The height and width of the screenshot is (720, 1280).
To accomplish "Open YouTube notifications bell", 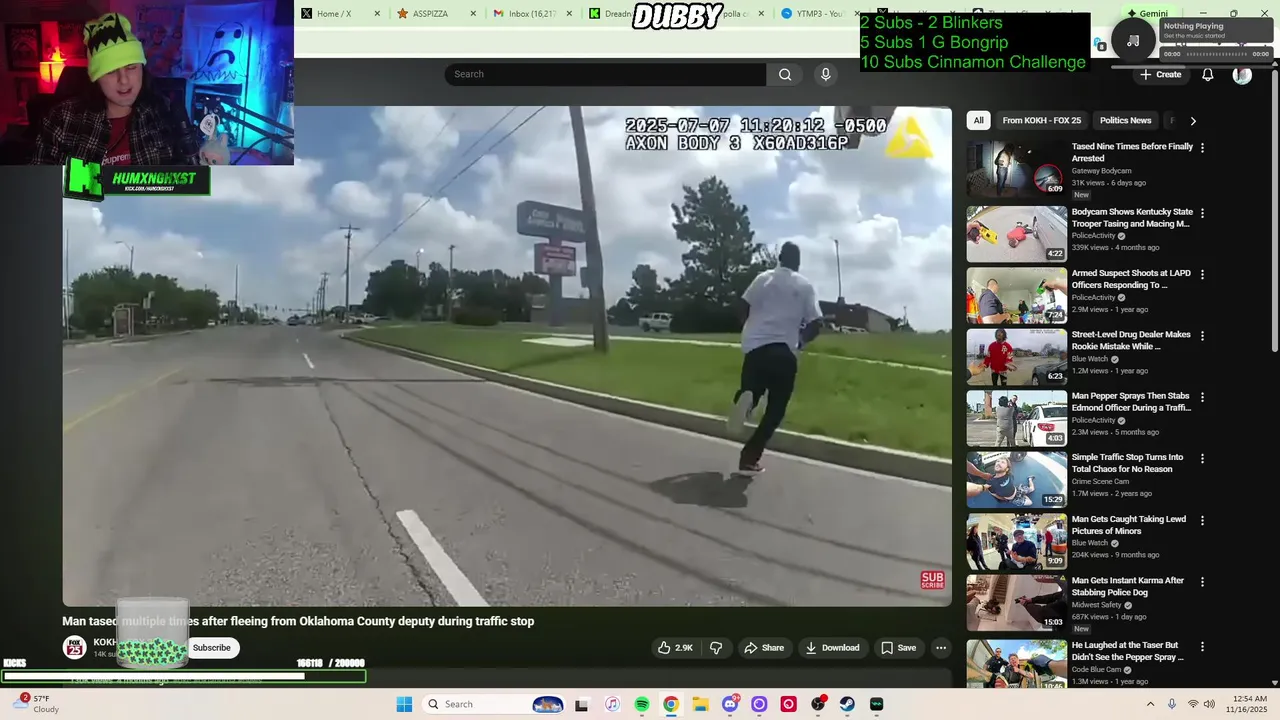I will 1208,75.
